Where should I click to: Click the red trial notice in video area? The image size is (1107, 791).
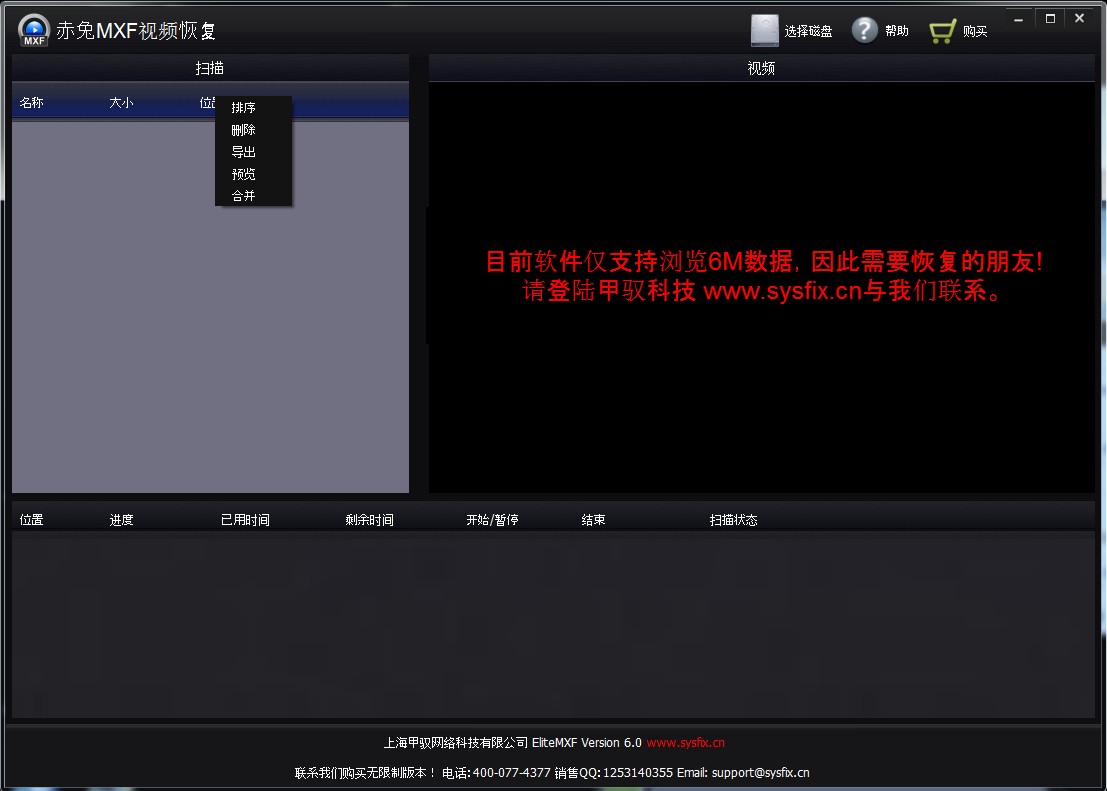(x=764, y=275)
